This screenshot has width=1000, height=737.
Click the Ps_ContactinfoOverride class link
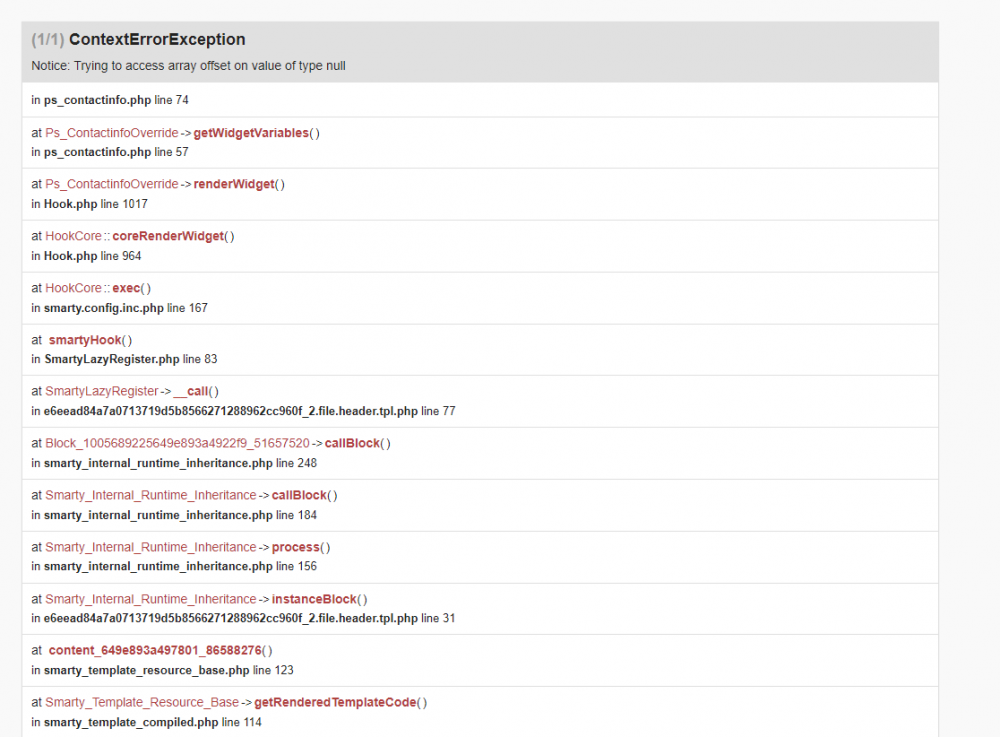click(111, 132)
